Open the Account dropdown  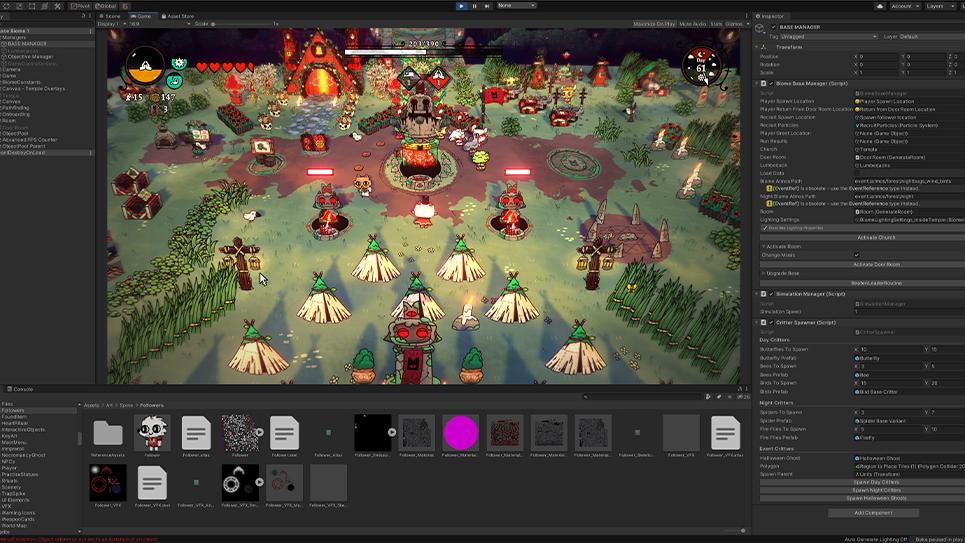coord(904,6)
